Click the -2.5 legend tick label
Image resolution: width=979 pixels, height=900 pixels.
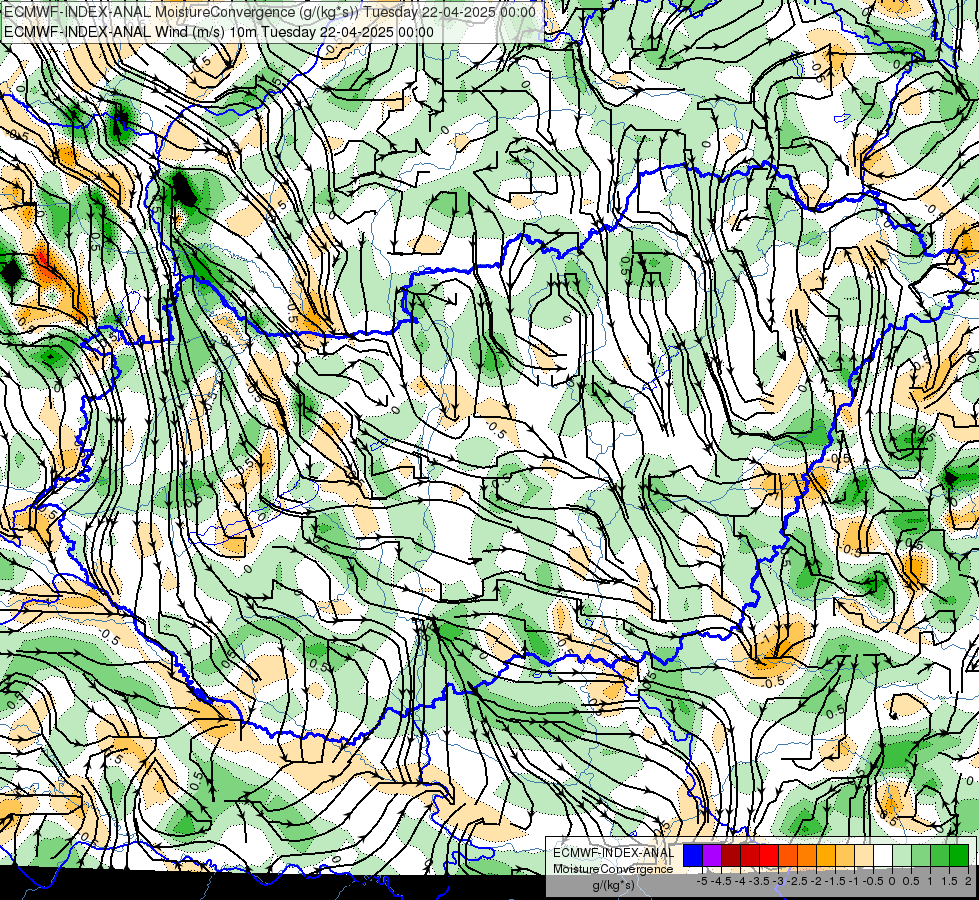point(797,881)
